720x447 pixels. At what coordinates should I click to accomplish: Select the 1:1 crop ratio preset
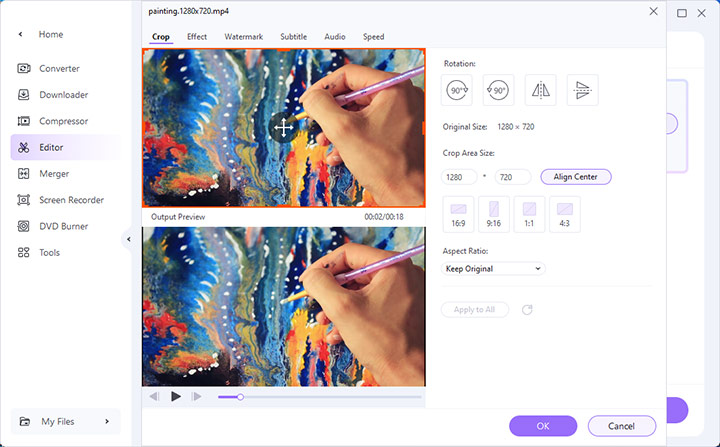(x=529, y=214)
